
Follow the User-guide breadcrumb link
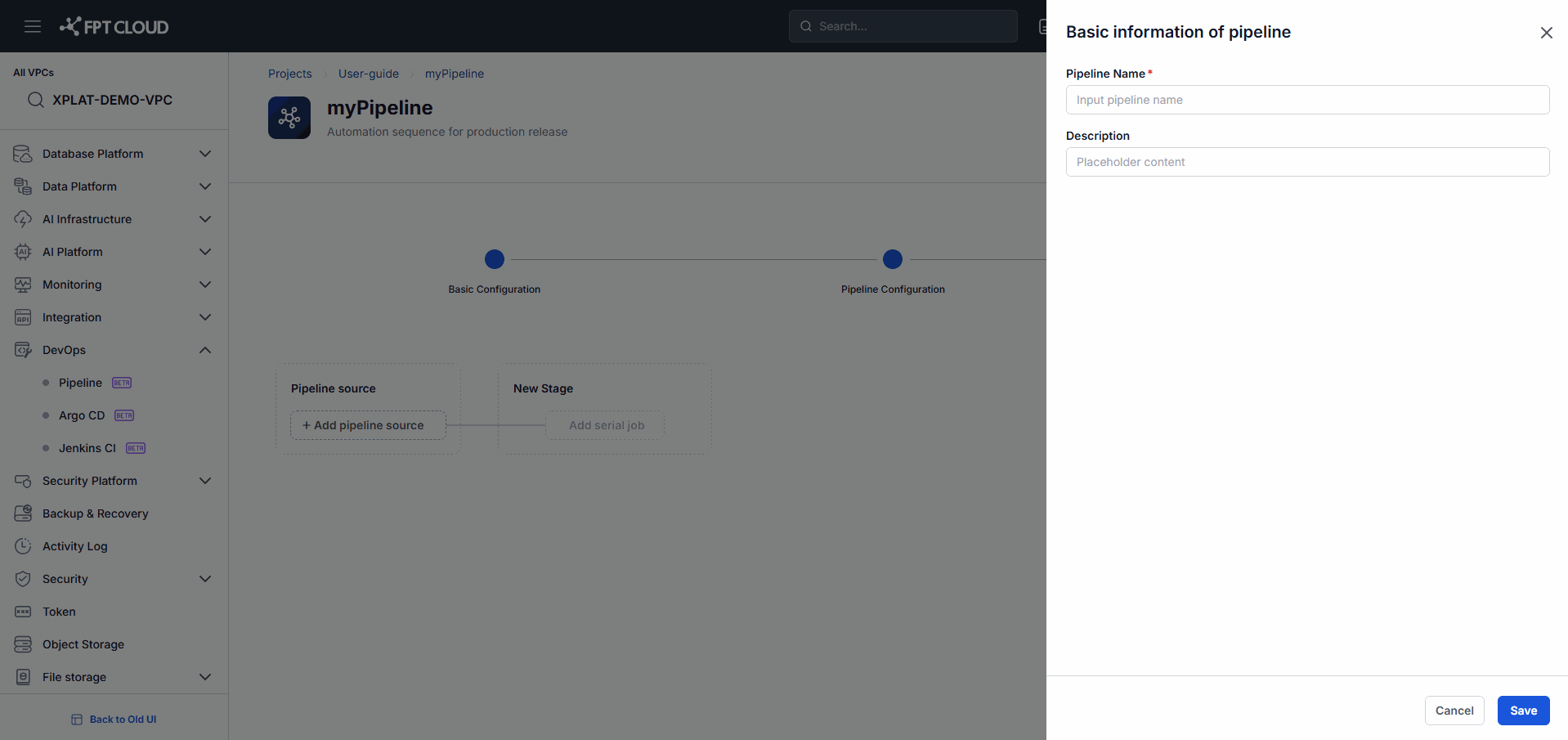tap(369, 74)
